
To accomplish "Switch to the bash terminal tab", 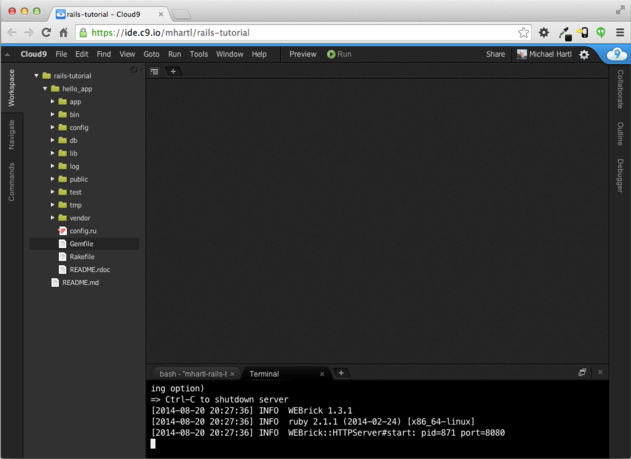I will click(194, 374).
